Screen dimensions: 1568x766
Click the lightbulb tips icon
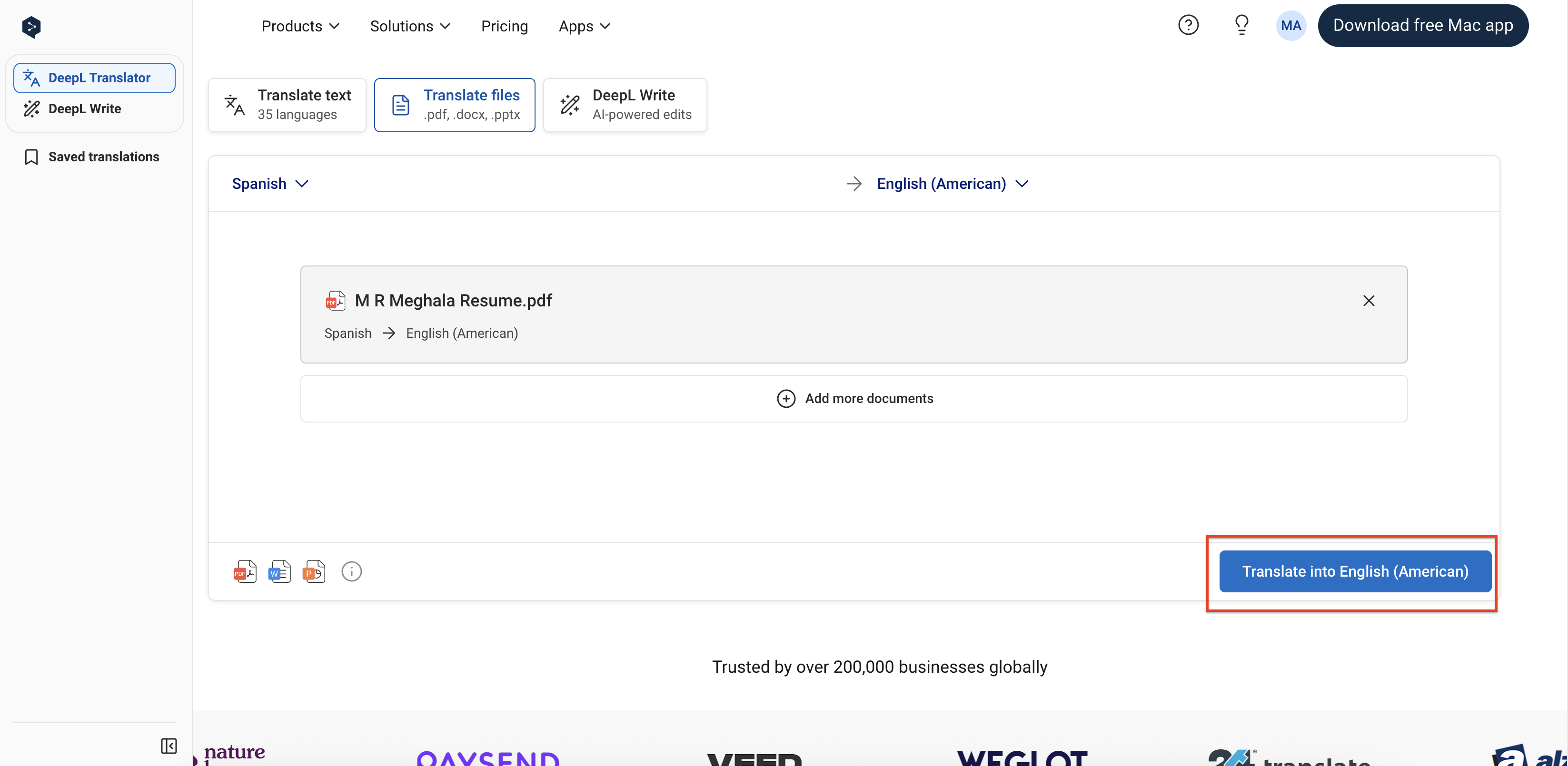click(1241, 25)
